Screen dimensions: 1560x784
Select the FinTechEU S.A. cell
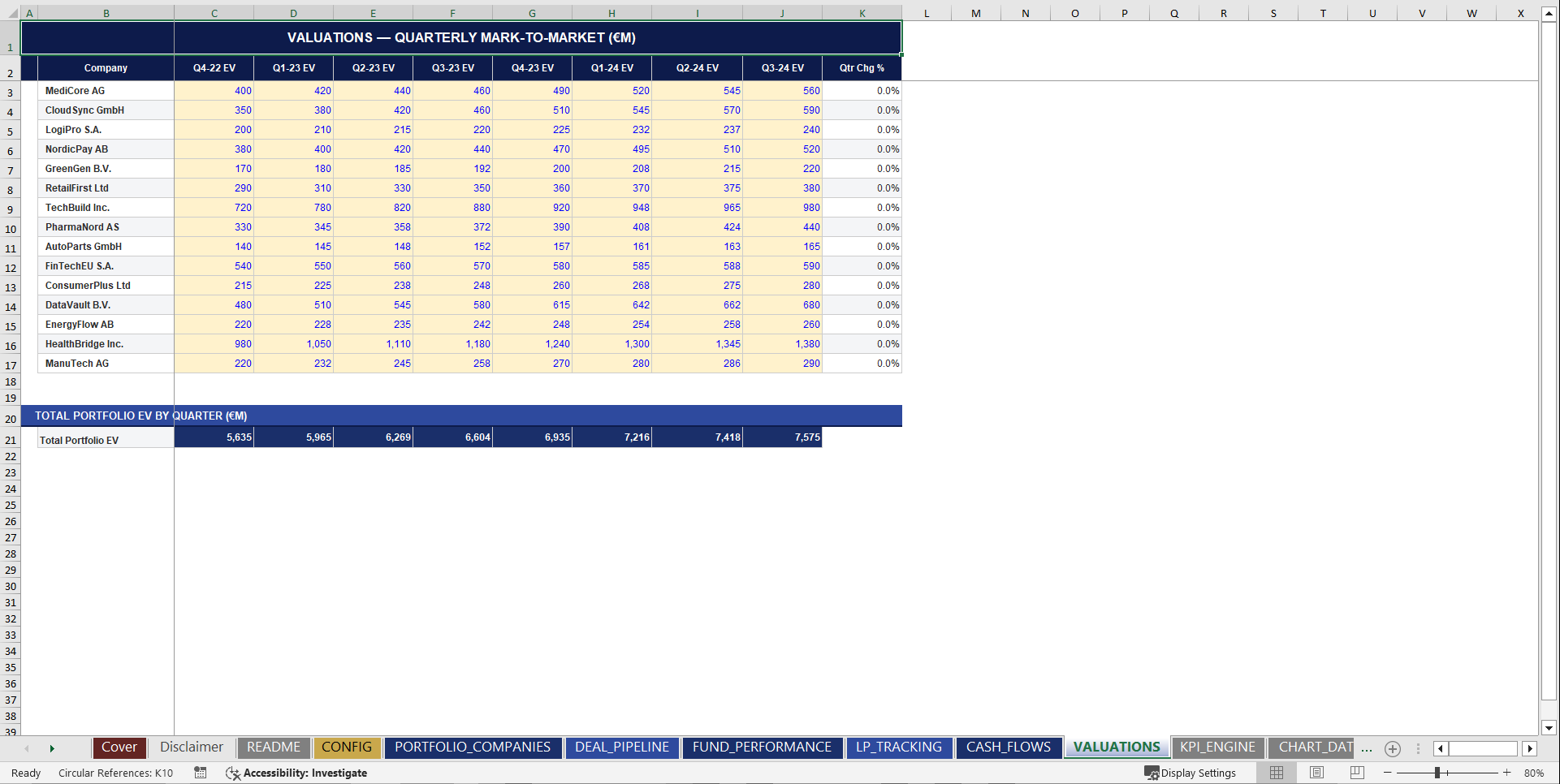point(106,266)
